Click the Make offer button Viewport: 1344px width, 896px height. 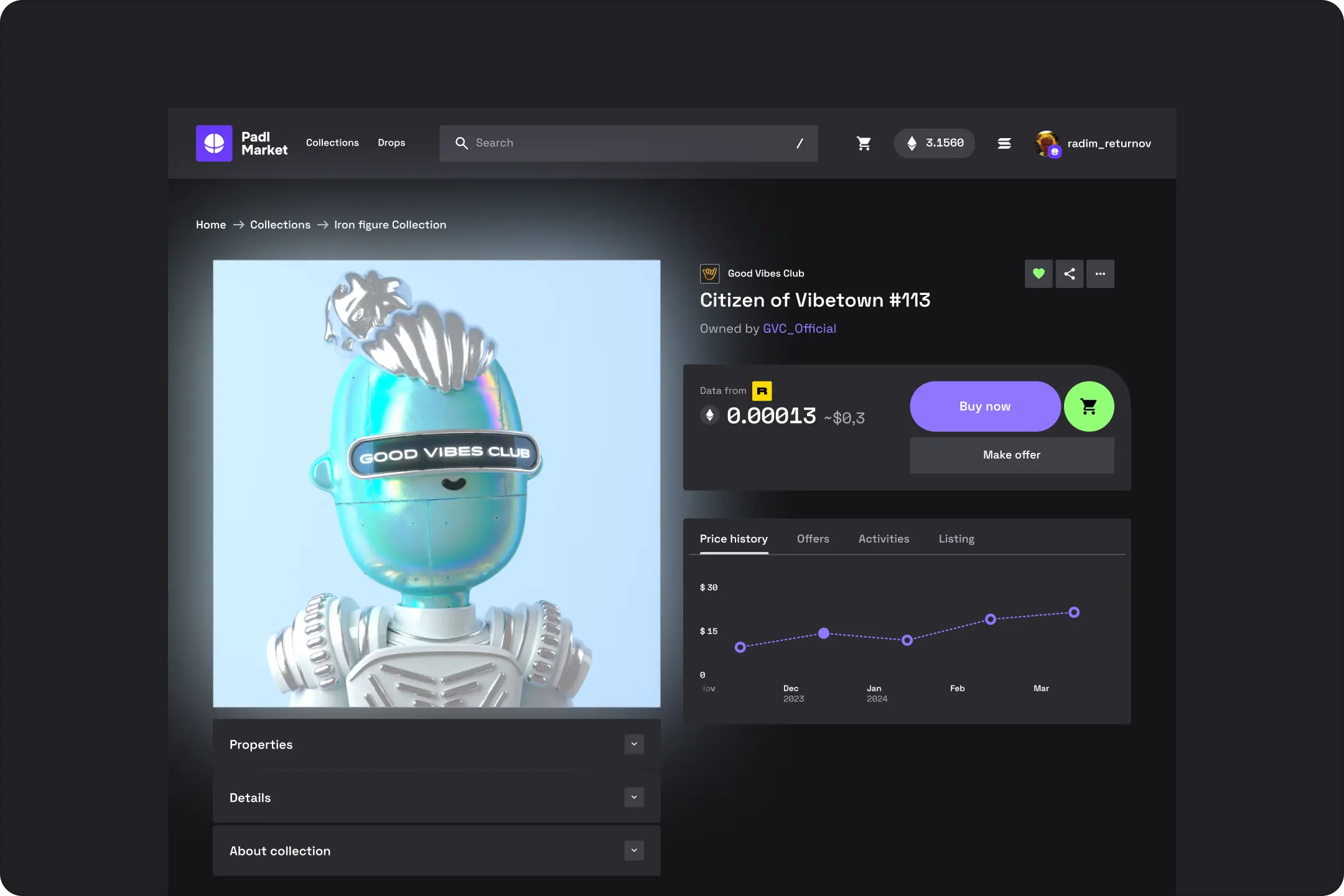[x=1011, y=455]
